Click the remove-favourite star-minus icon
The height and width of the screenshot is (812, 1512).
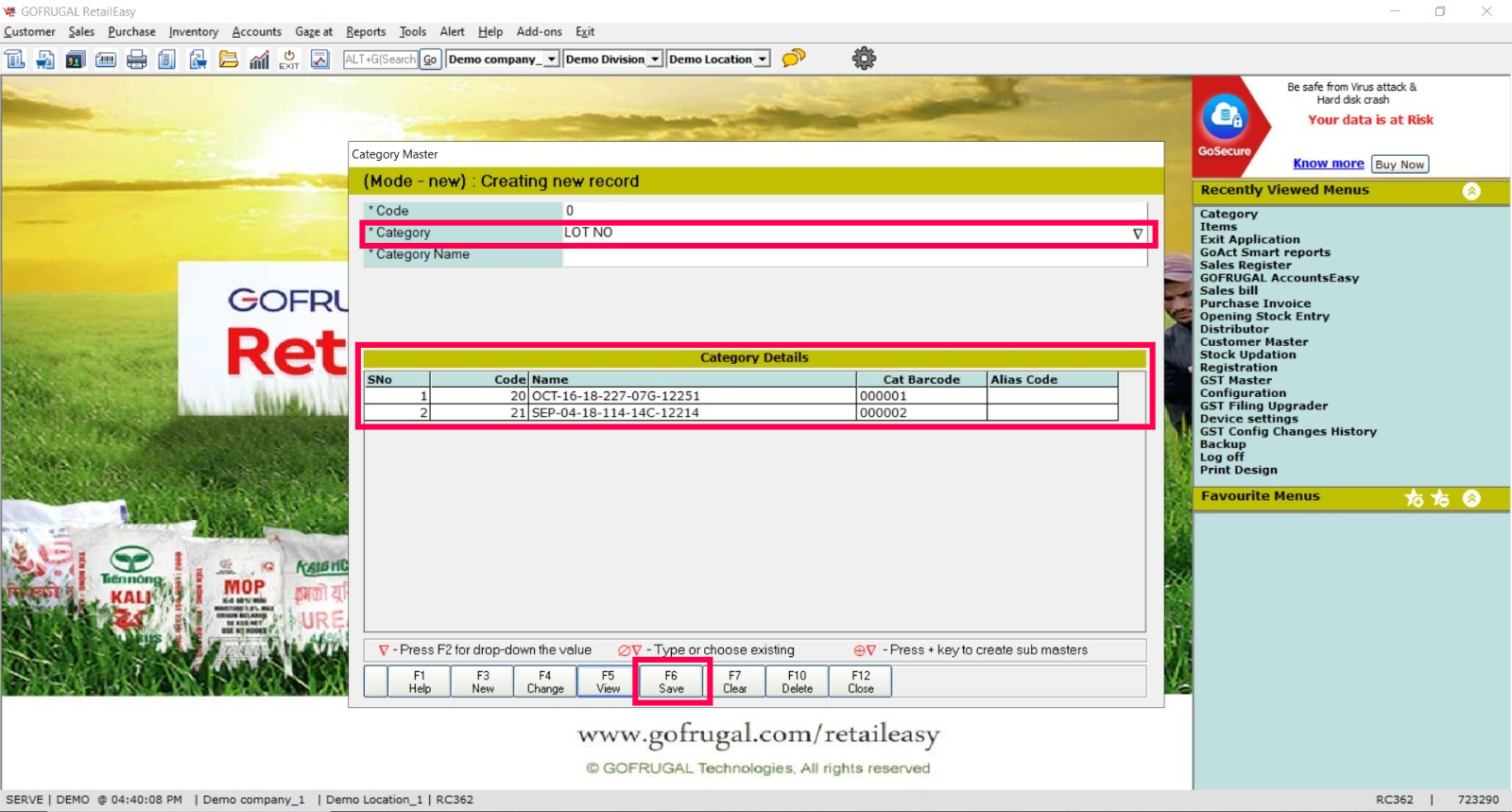1440,498
